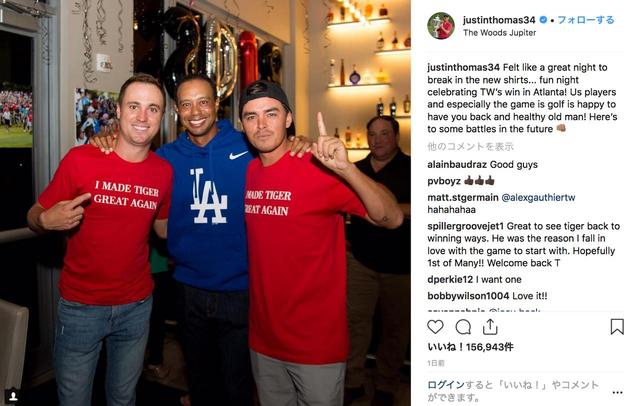Open dperkie12 commenter profile

pyautogui.click(x=450, y=280)
